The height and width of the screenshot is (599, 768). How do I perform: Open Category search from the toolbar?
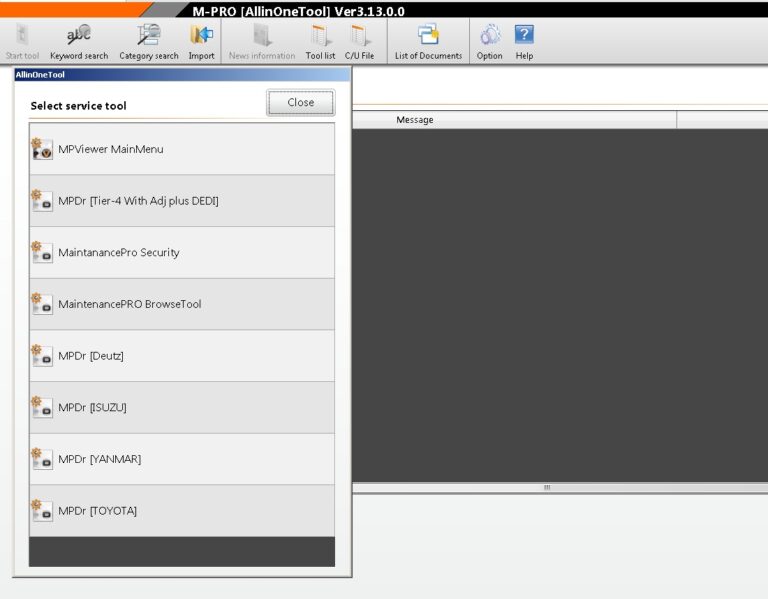[x=149, y=35]
